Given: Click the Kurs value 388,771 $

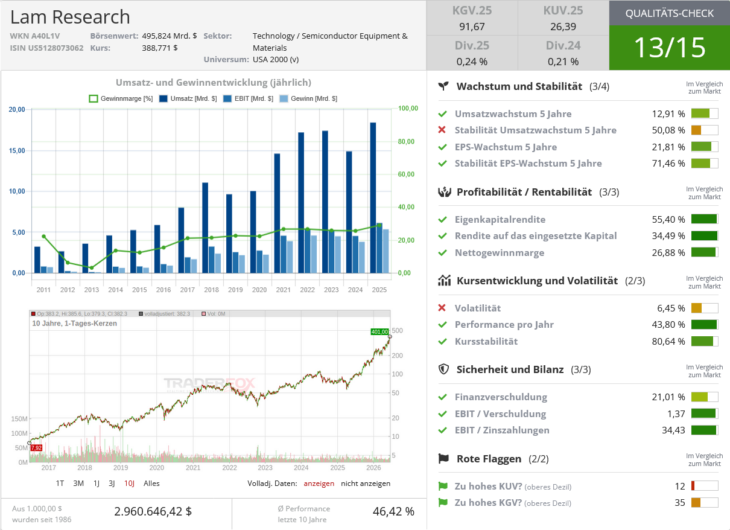Looking at the screenshot, I should (x=160, y=48).
